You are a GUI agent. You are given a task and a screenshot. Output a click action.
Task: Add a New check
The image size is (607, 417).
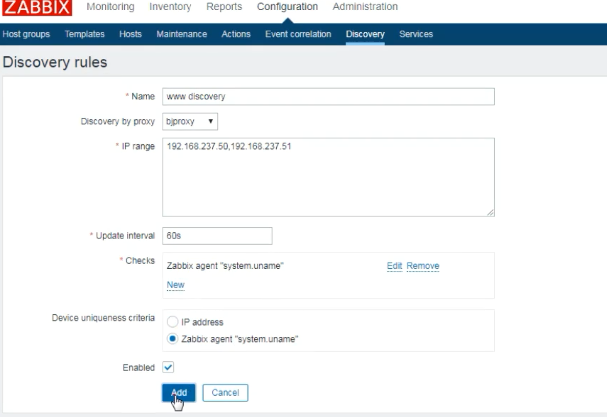pos(175,285)
